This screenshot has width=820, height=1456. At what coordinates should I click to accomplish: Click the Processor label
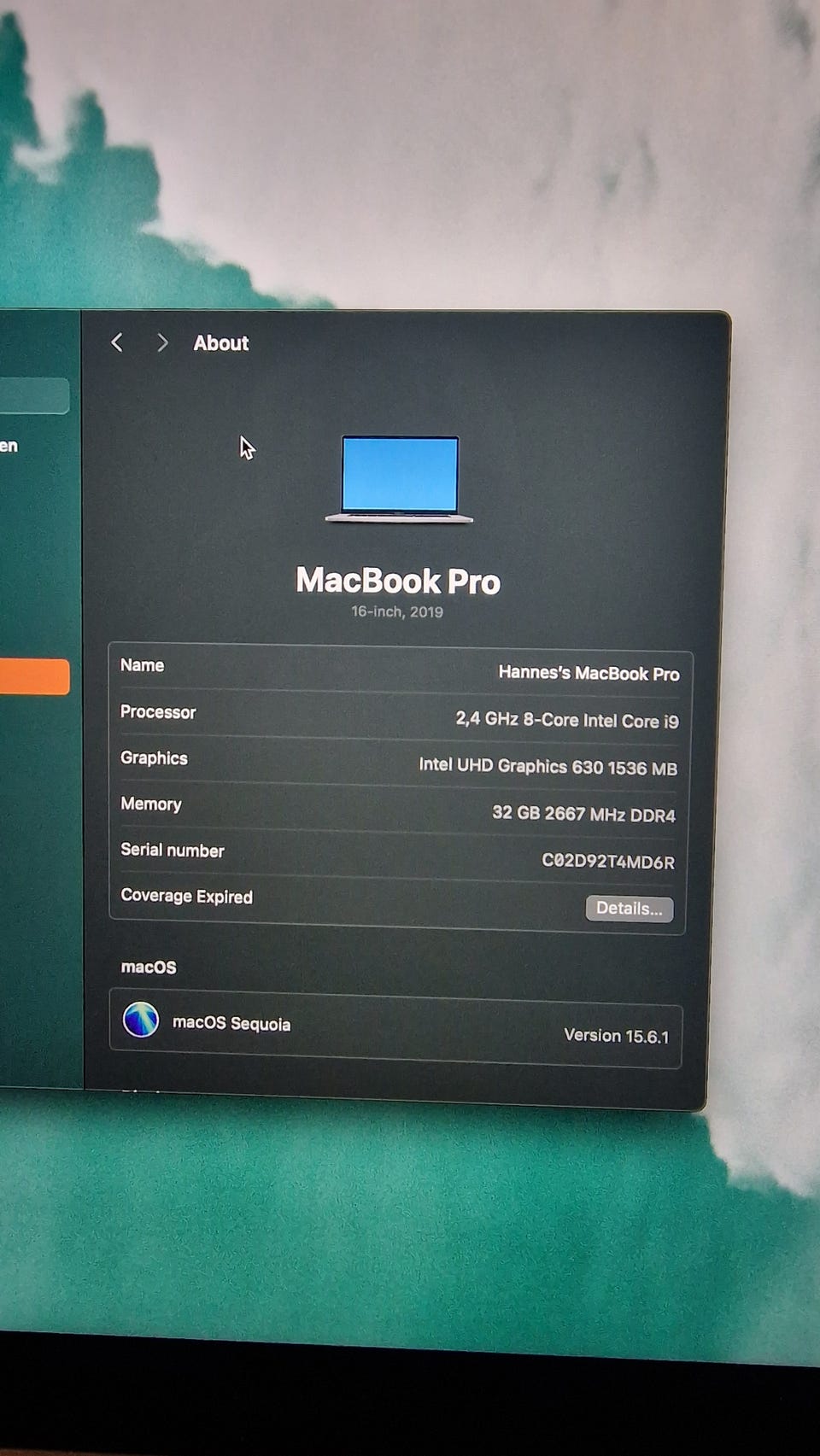coord(158,712)
